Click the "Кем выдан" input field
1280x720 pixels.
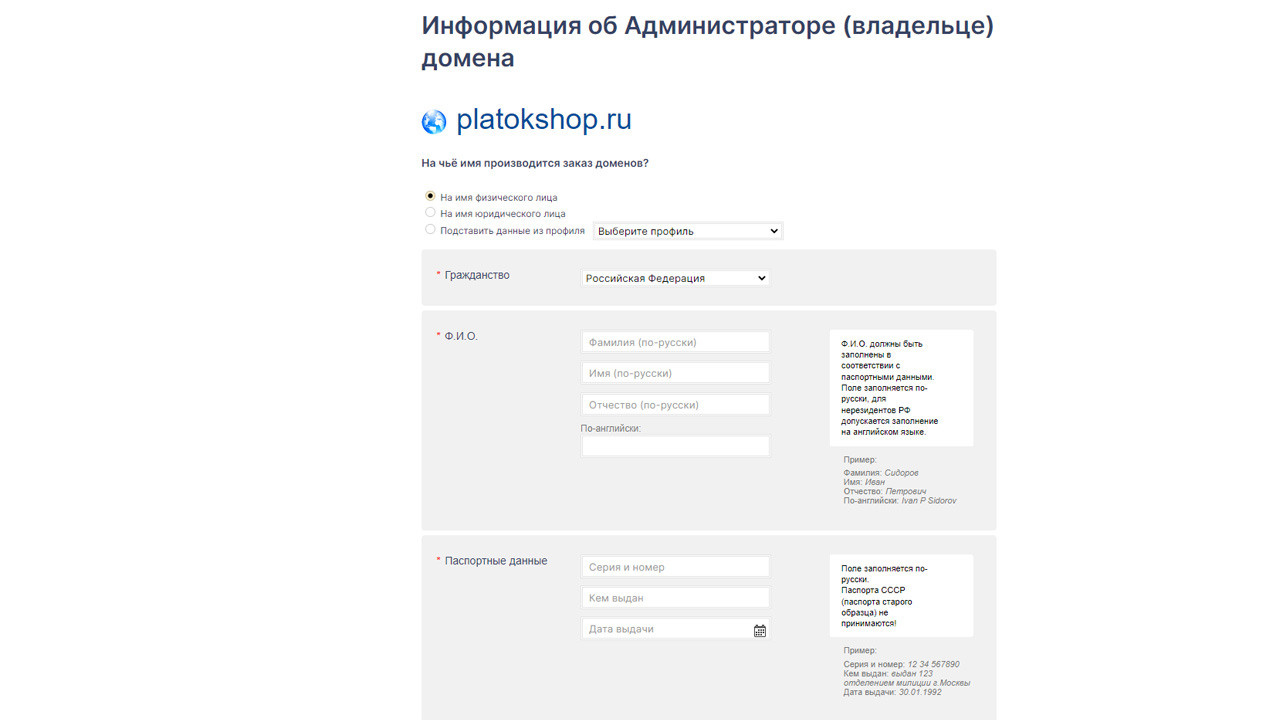coord(675,597)
